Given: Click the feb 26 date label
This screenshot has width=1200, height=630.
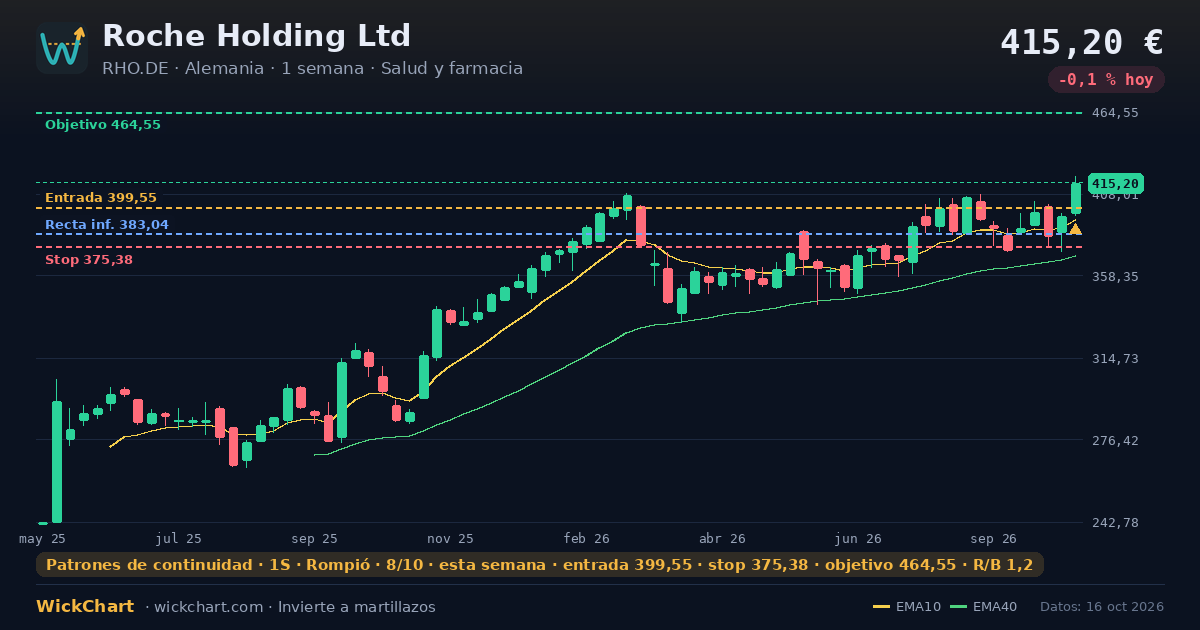Looking at the screenshot, I should coord(587,538).
